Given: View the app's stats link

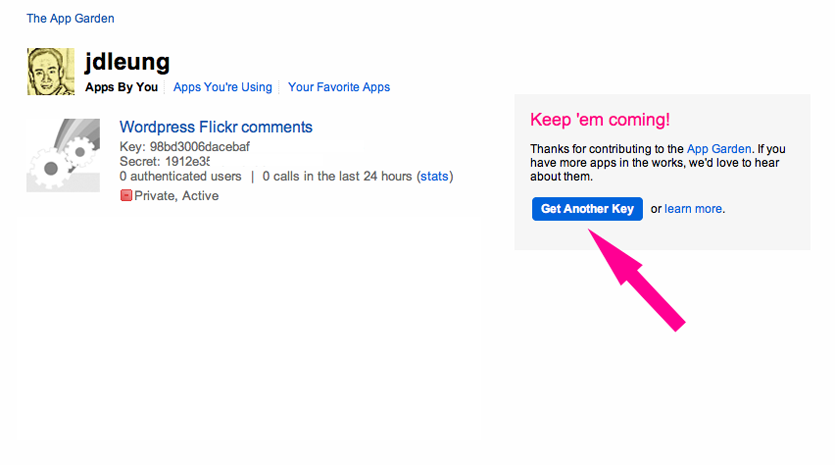Looking at the screenshot, I should 434,176.
